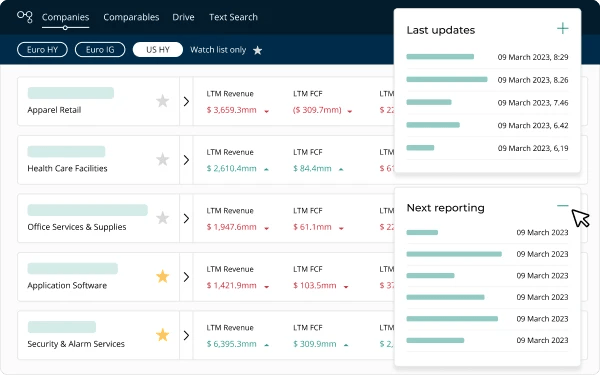Click the Office Services & Supplies label
Viewport: 600px width, 375px height.
point(77,227)
